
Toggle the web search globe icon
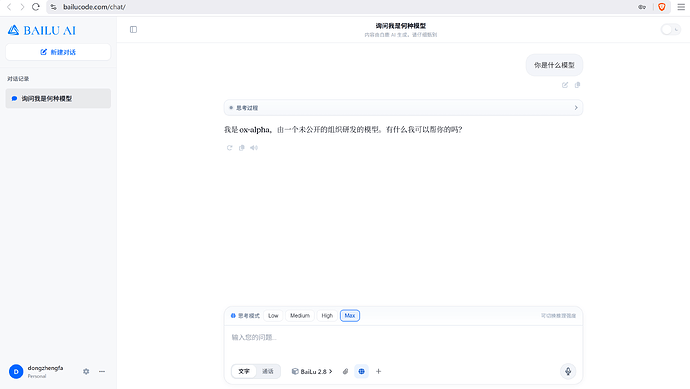pyautogui.click(x=361, y=371)
